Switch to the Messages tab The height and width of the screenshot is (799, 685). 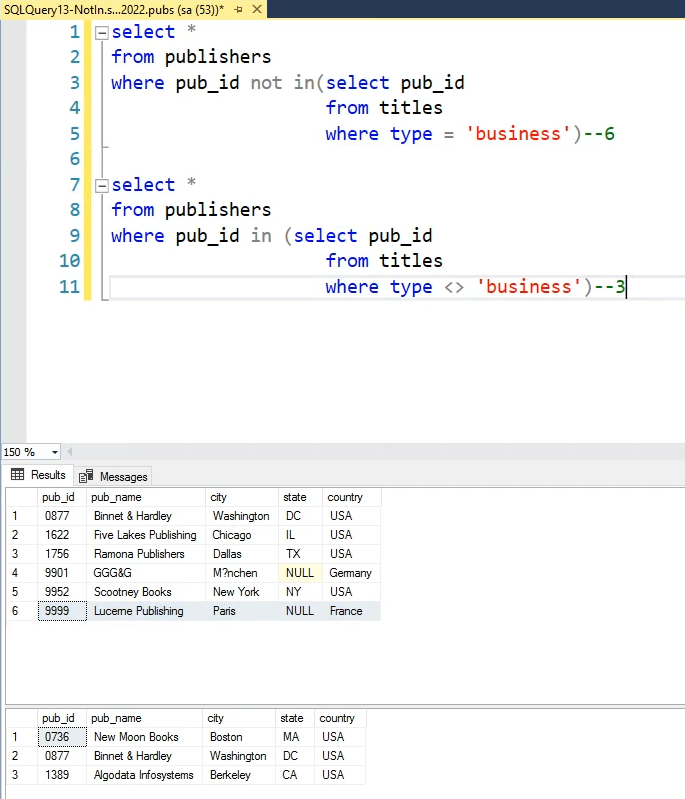pos(114,476)
